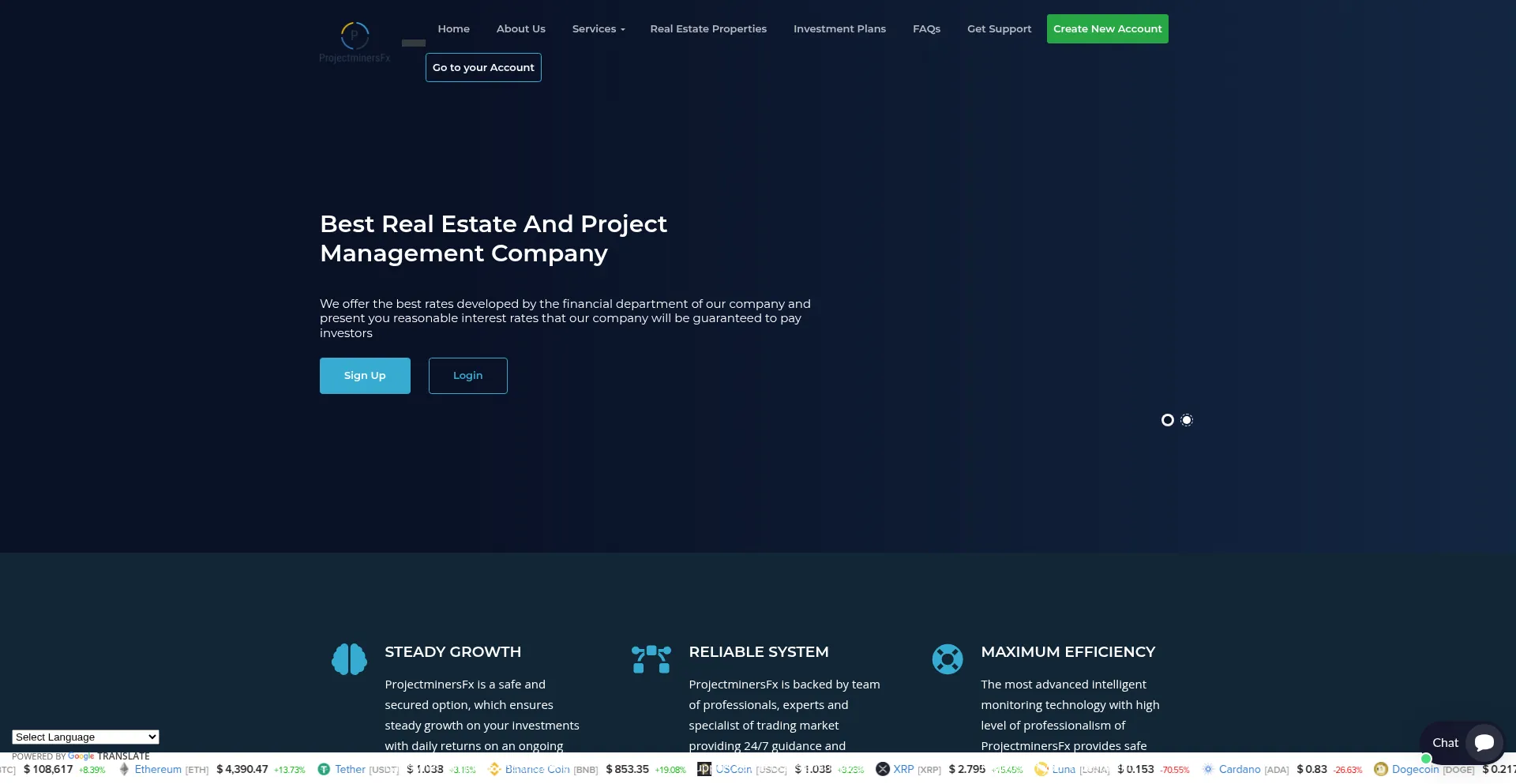Open the Home menu item
Screen dimensions: 1516x784
point(454,29)
